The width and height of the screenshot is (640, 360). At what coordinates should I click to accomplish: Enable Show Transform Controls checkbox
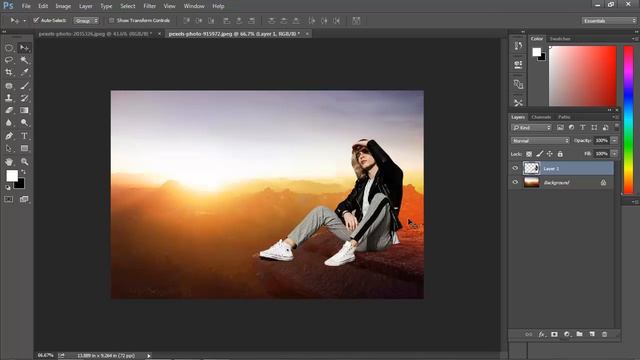(111, 20)
